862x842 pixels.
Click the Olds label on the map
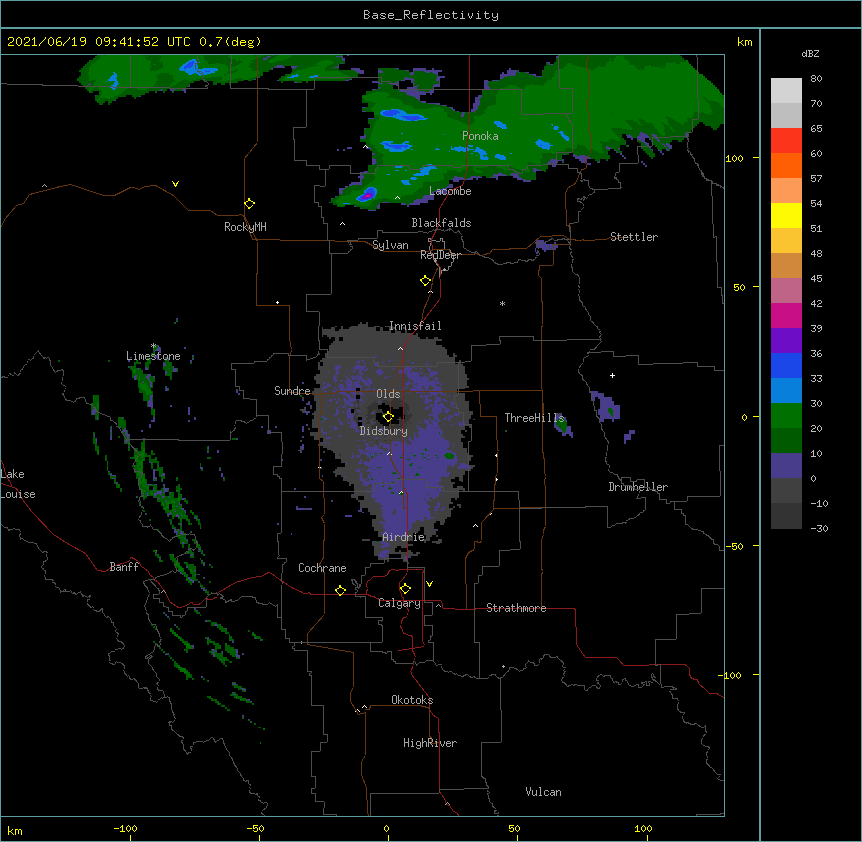[388, 394]
